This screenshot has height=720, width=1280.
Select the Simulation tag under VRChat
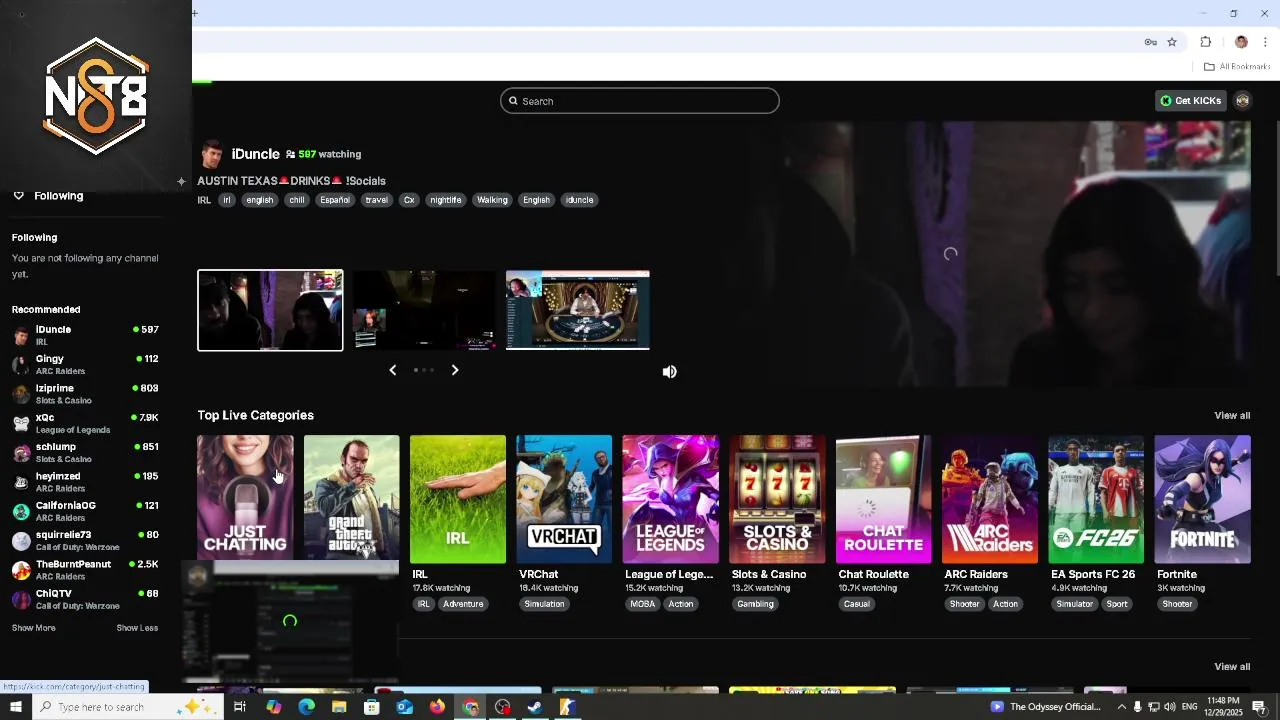(x=544, y=604)
